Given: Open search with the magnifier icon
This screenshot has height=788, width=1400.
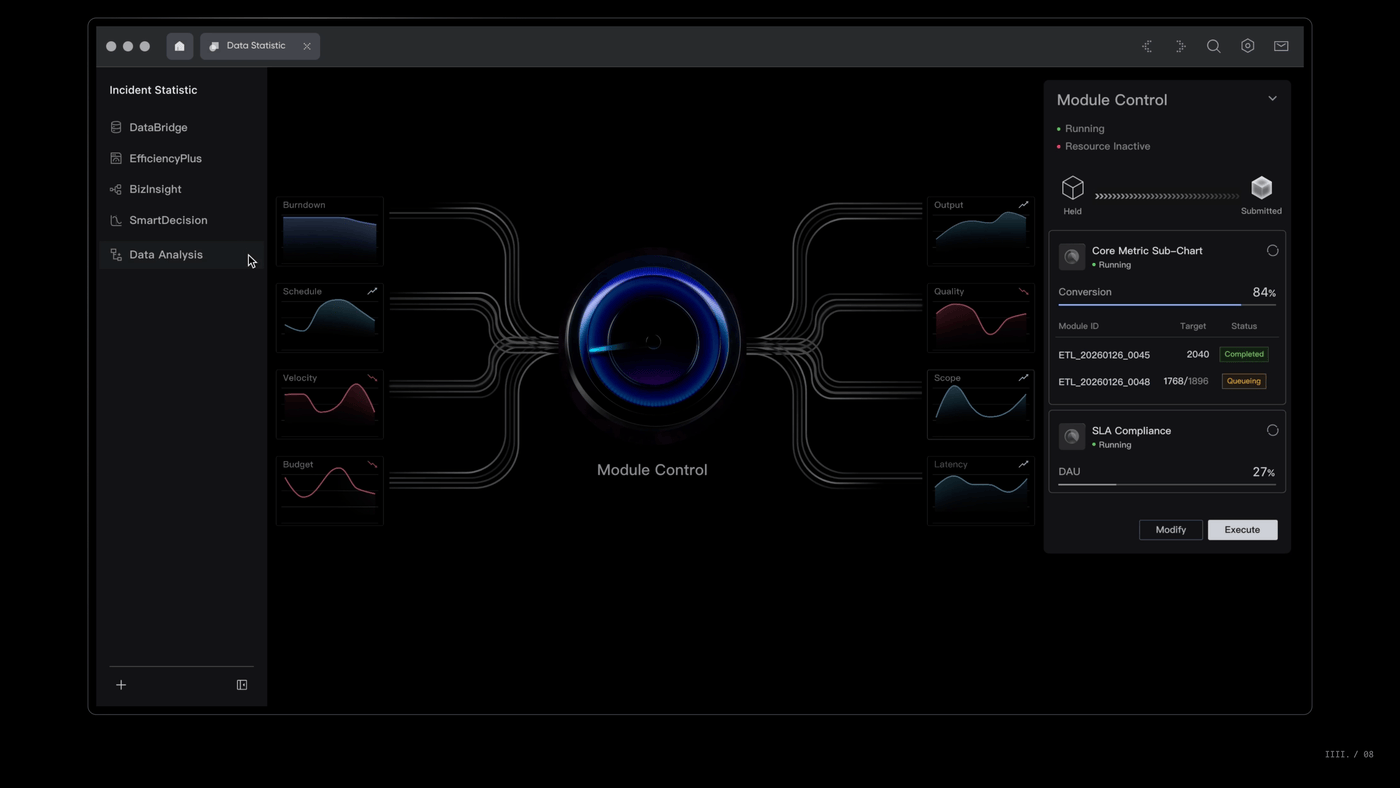Looking at the screenshot, I should coord(1214,46).
